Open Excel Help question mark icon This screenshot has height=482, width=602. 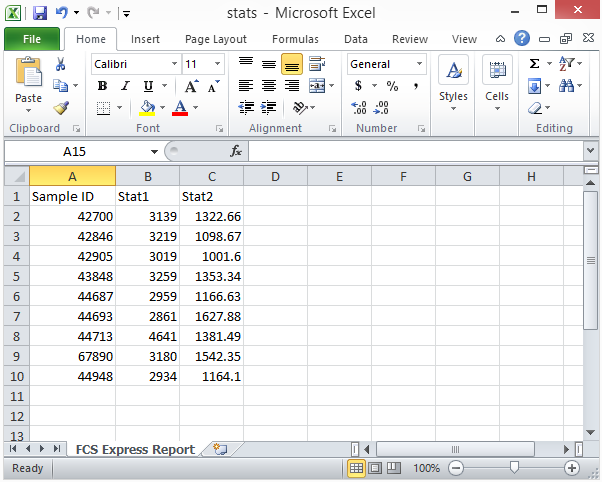[522, 39]
